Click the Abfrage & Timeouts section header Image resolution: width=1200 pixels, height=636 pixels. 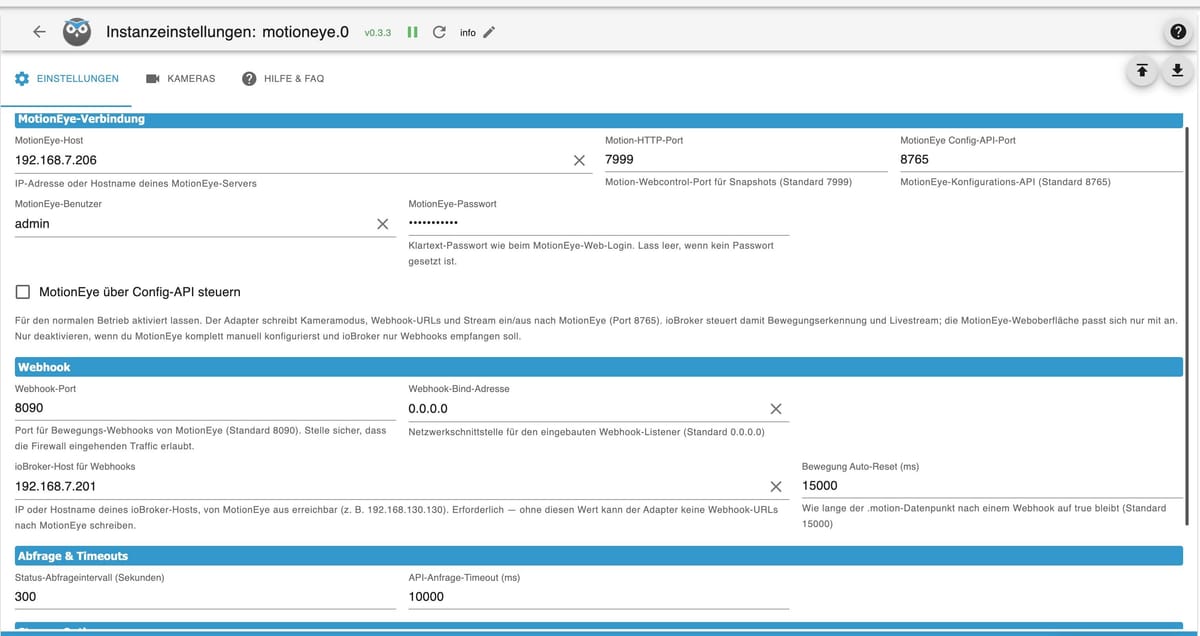coord(599,555)
